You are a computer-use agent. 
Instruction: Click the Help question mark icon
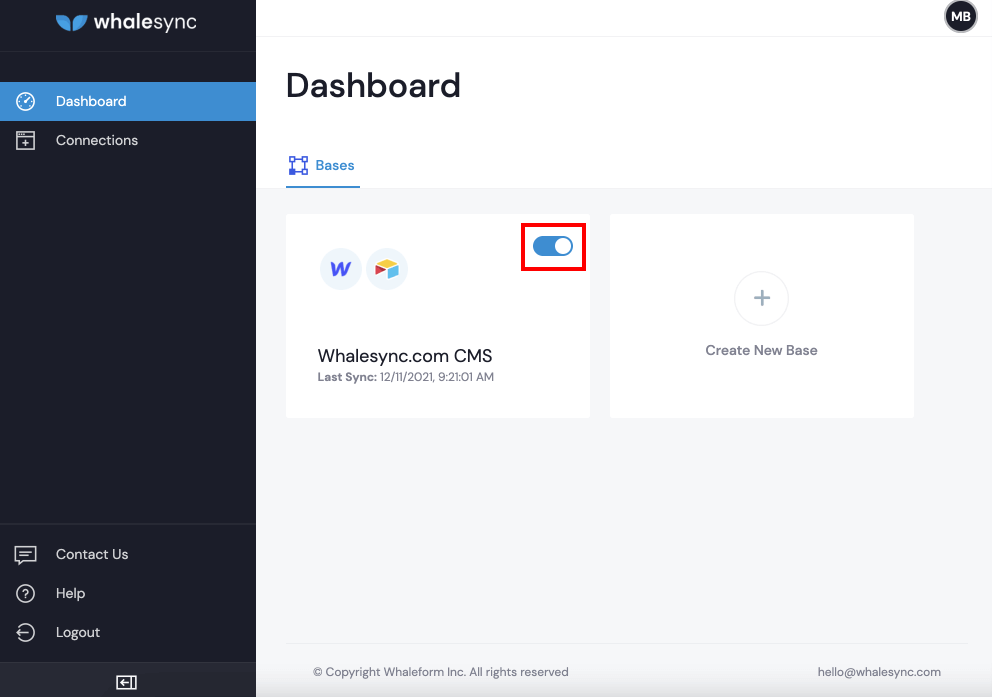tap(25, 593)
